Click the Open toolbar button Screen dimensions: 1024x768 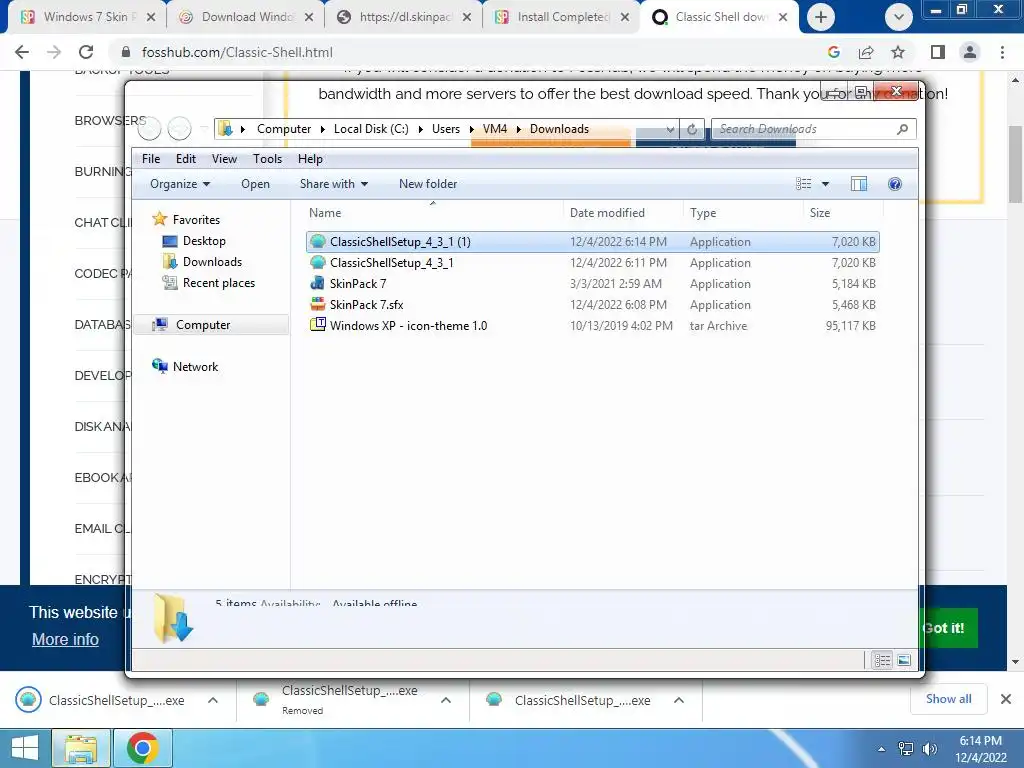click(255, 184)
